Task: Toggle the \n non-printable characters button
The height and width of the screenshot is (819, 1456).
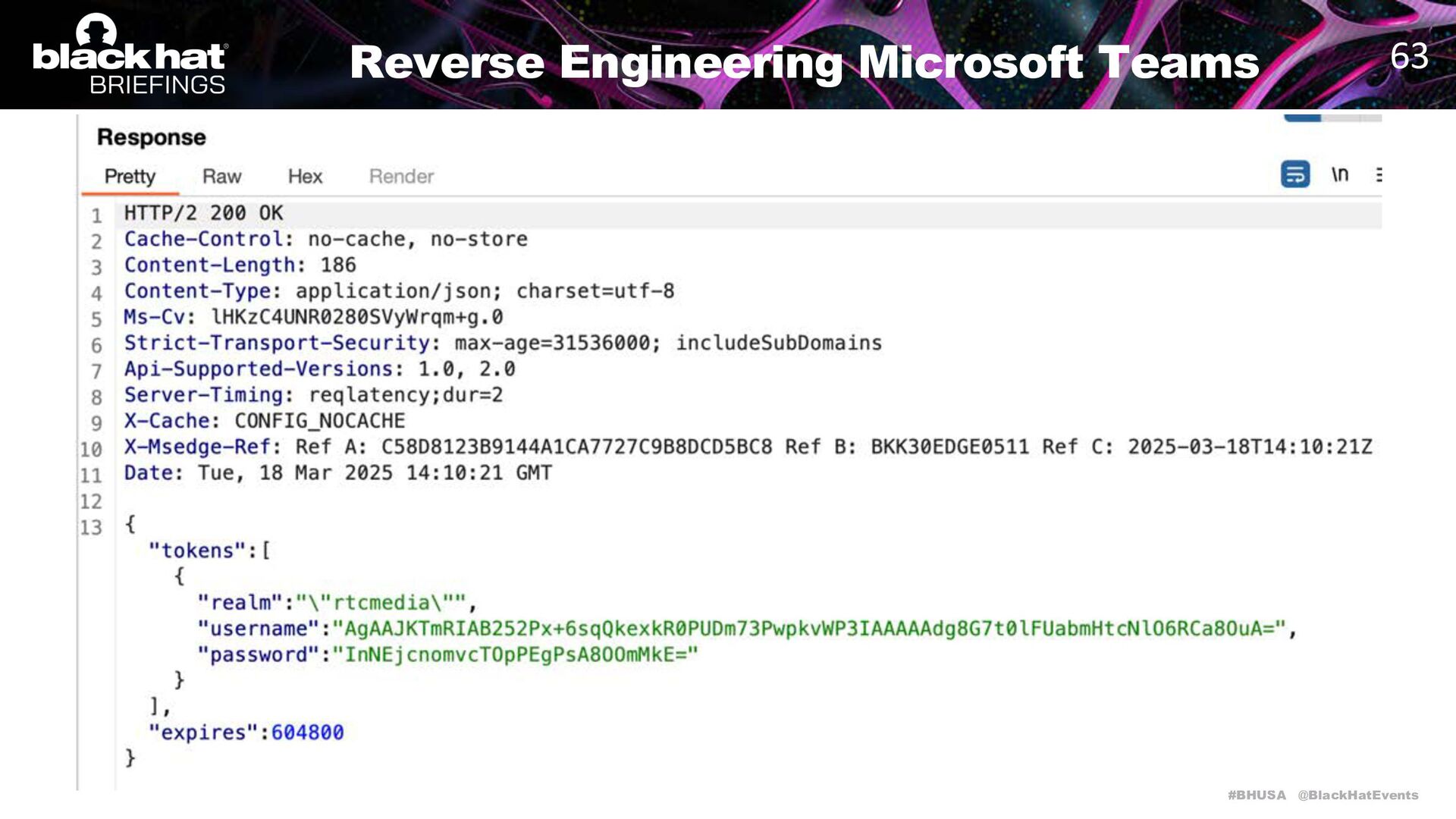Action: (1340, 174)
